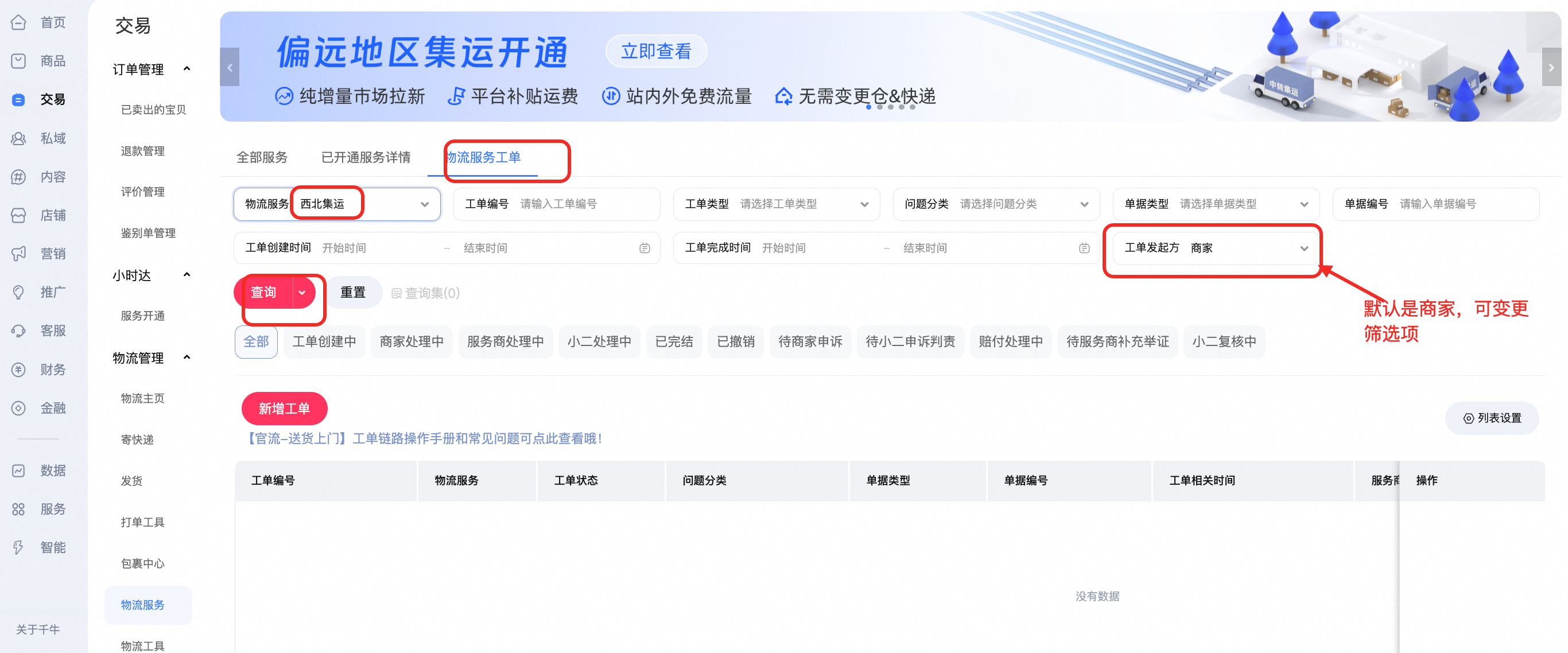Select the 私域 people icon

19,138
